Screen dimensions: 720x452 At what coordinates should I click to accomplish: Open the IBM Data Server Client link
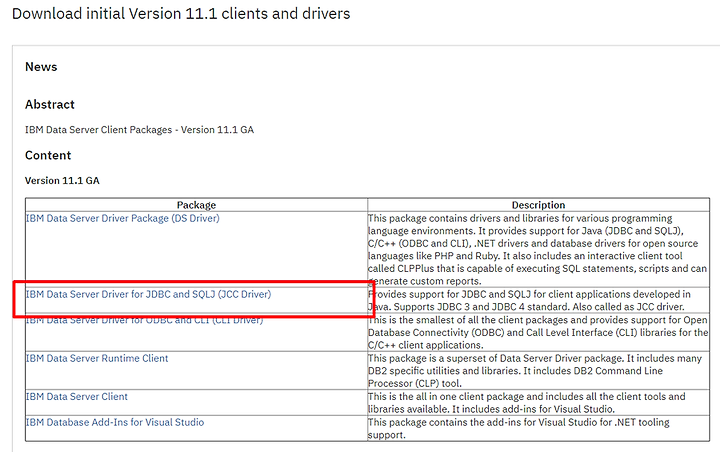coord(77,396)
